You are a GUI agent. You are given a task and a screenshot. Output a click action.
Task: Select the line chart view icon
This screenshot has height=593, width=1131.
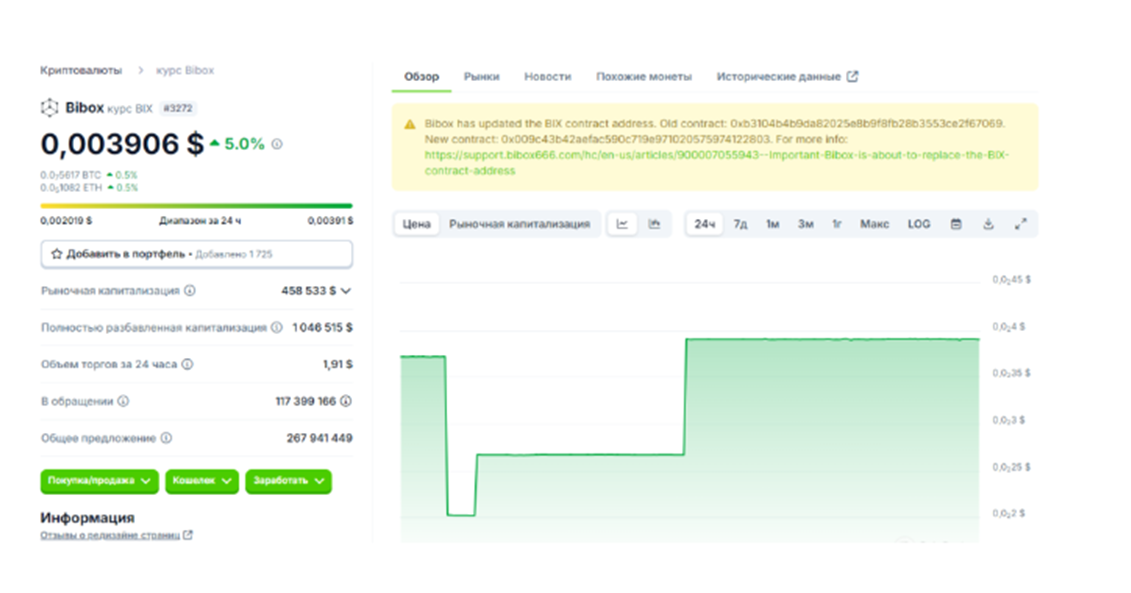point(622,224)
